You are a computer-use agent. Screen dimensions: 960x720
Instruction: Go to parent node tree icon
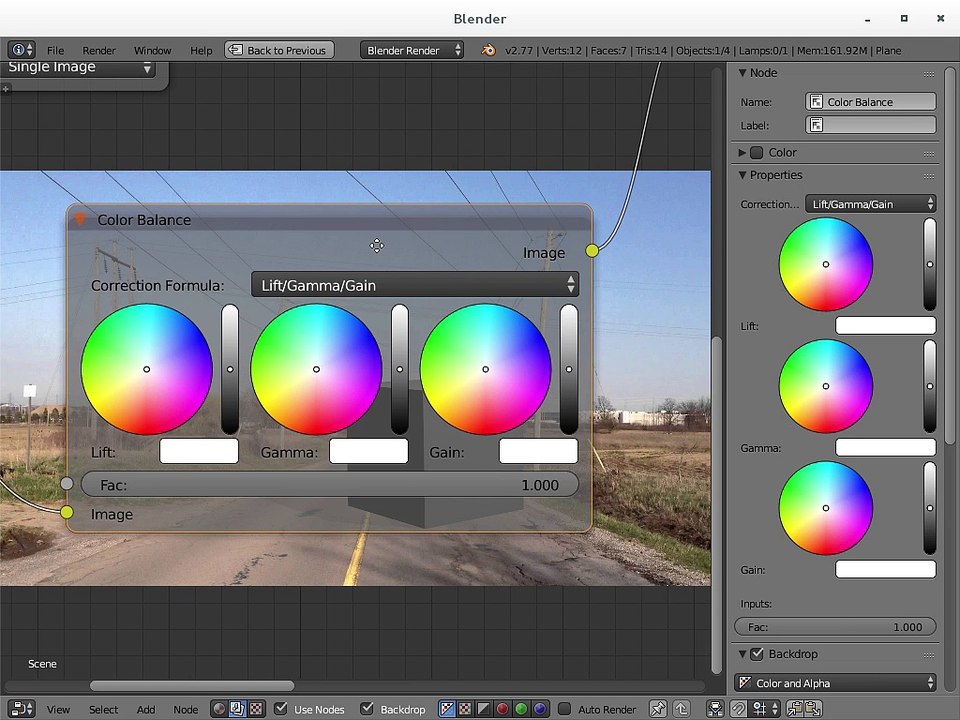pos(681,709)
